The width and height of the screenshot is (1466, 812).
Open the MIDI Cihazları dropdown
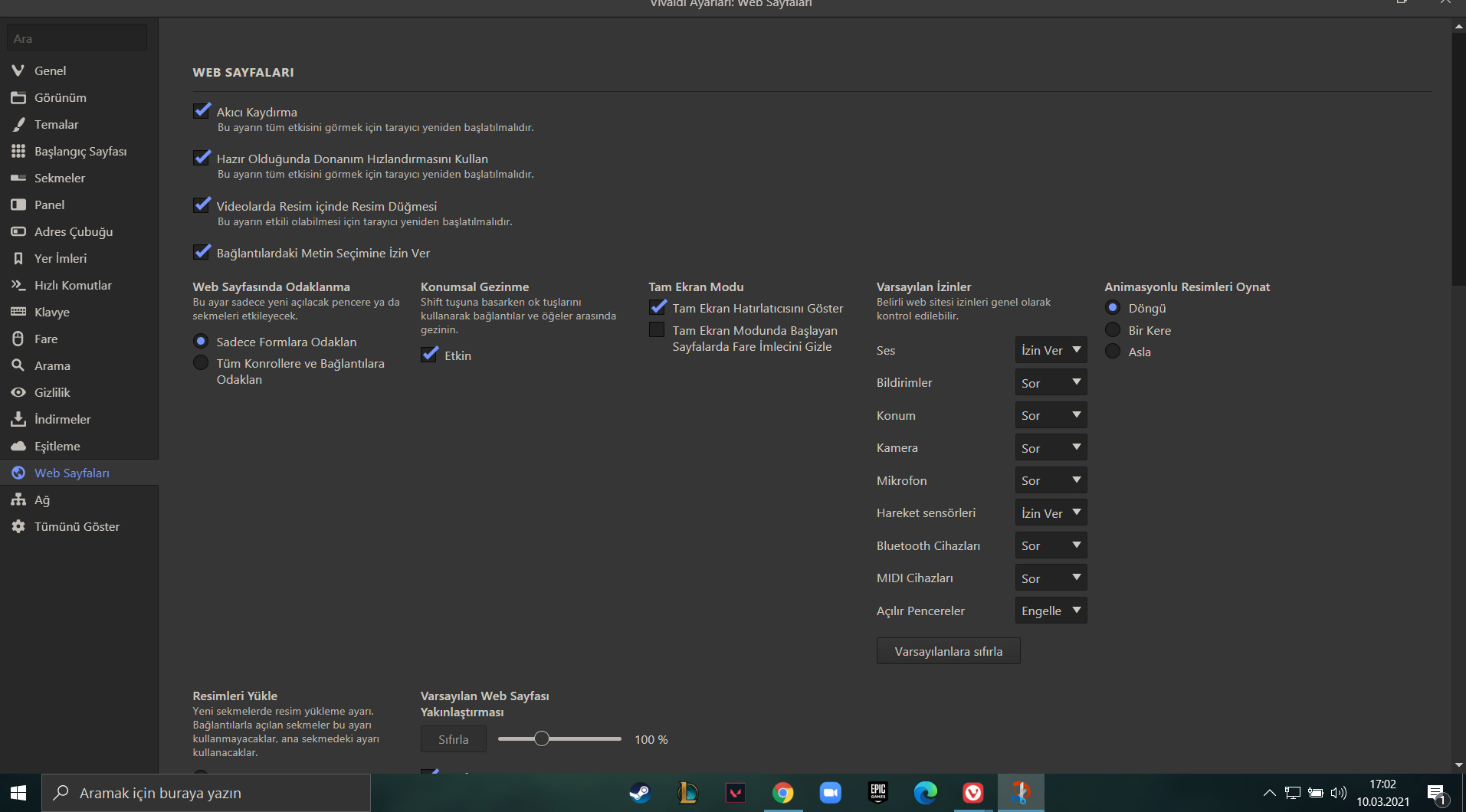point(1051,578)
